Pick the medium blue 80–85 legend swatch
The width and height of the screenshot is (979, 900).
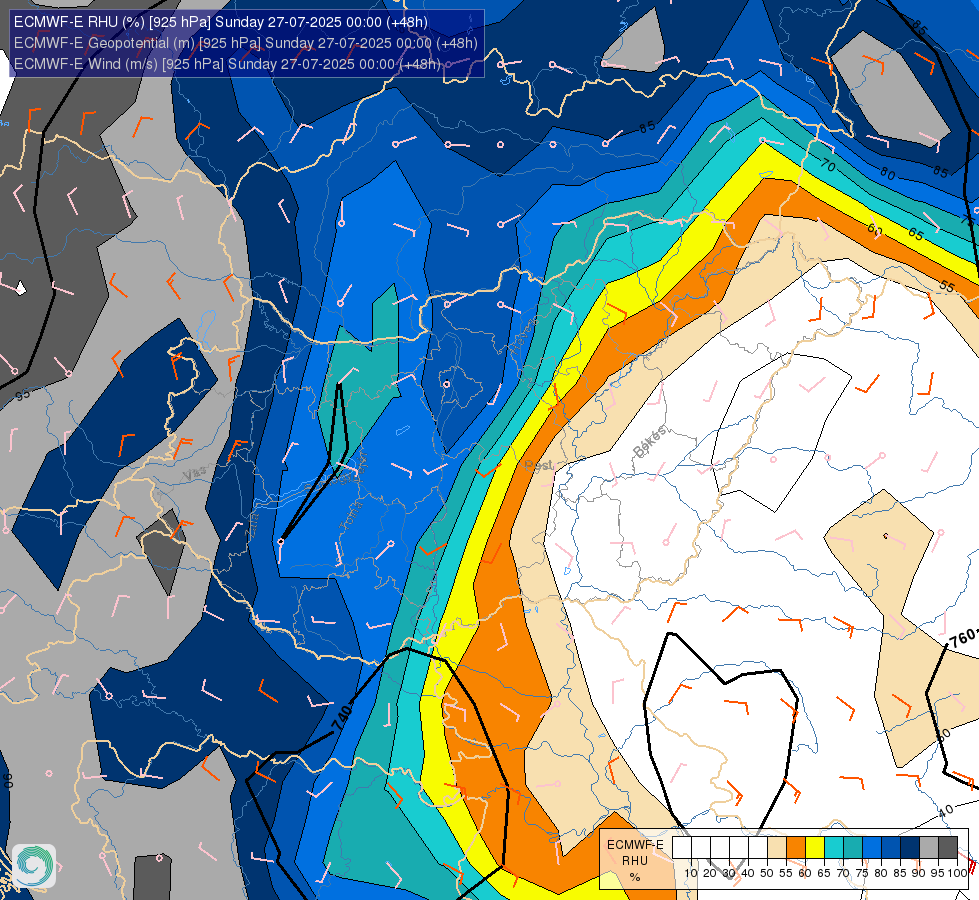pyautogui.click(x=891, y=848)
